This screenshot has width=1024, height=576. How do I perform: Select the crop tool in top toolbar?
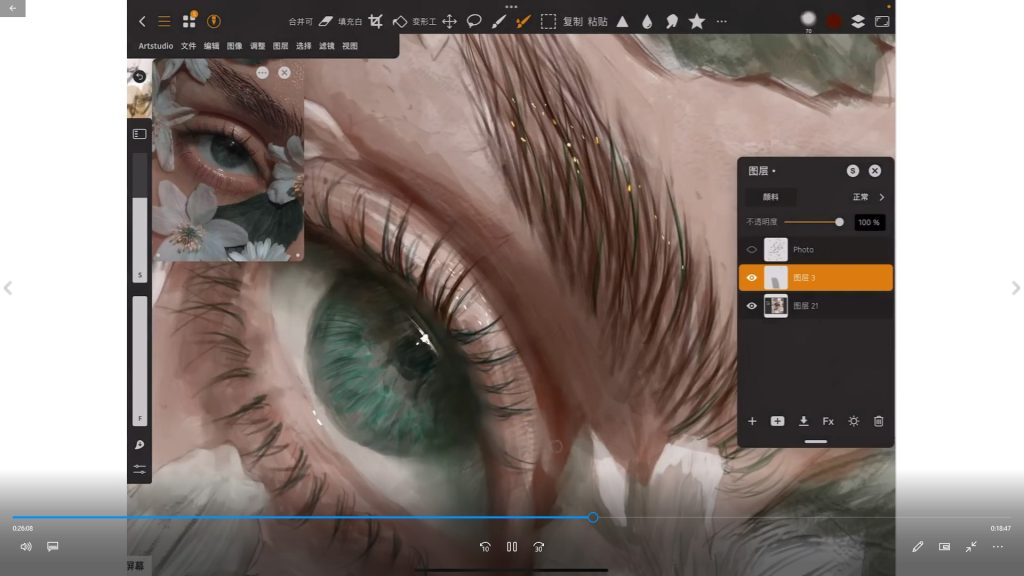(x=375, y=21)
